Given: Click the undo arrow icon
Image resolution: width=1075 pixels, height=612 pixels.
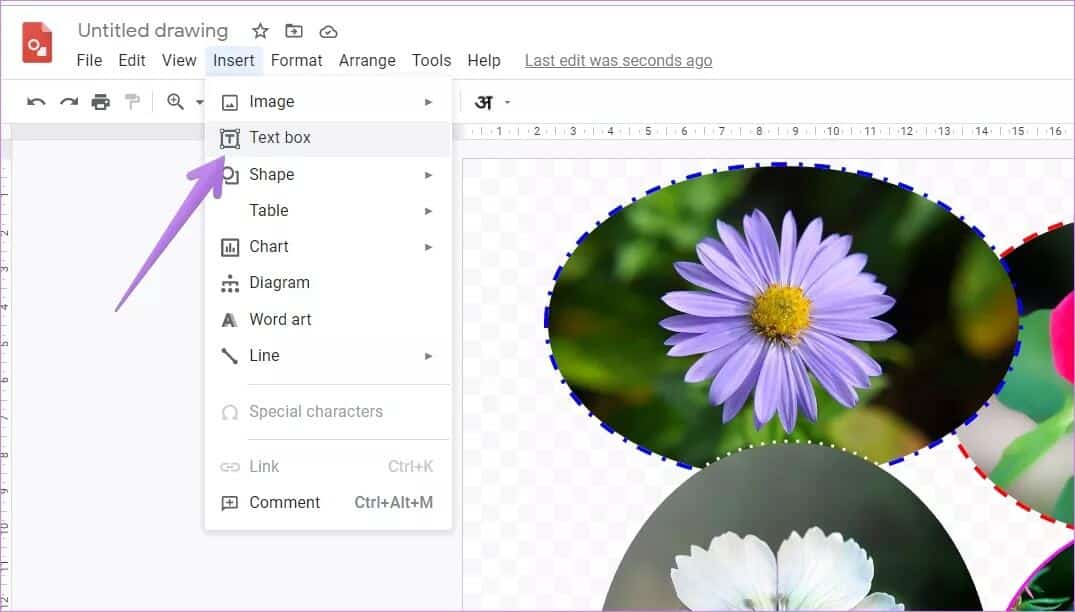Looking at the screenshot, I should click(36, 102).
